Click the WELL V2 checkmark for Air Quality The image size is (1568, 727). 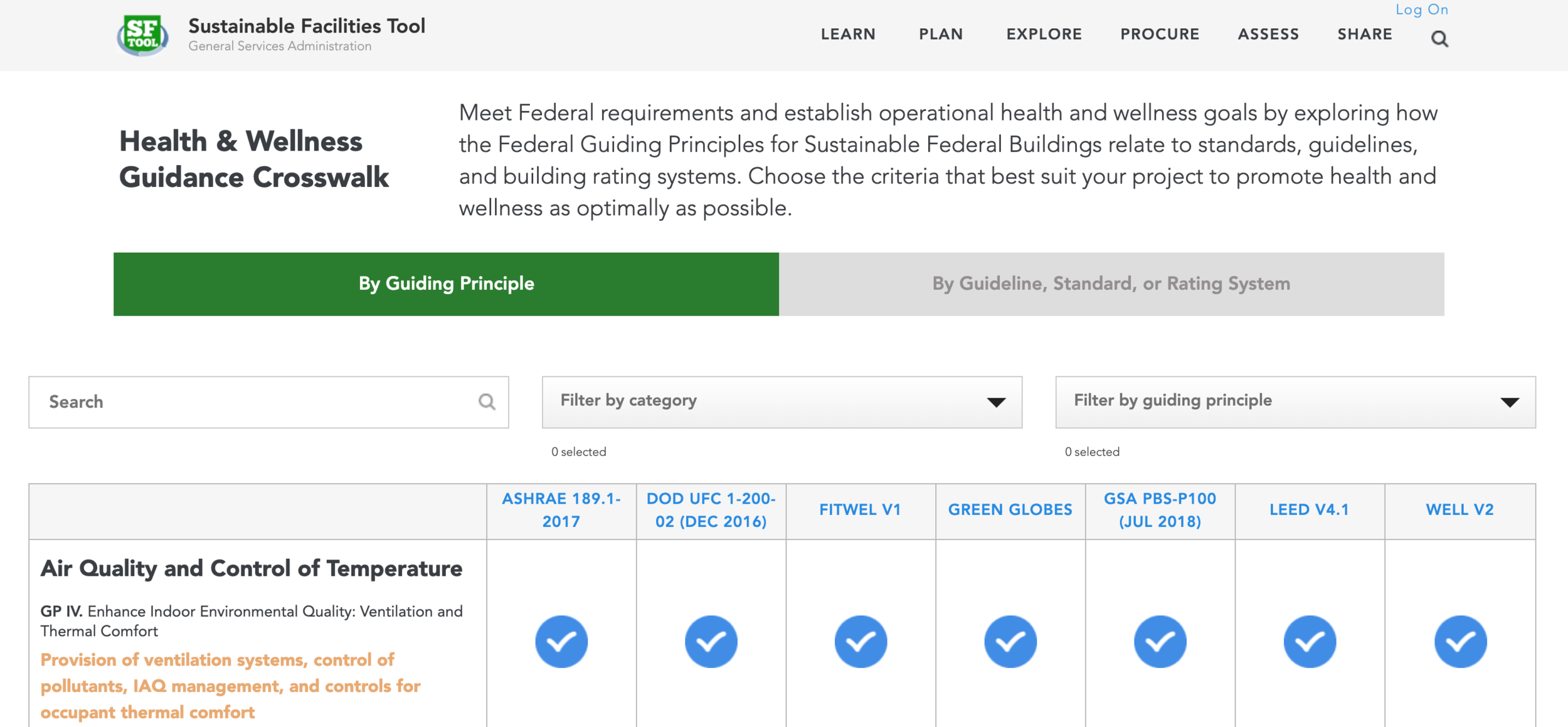pos(1460,641)
